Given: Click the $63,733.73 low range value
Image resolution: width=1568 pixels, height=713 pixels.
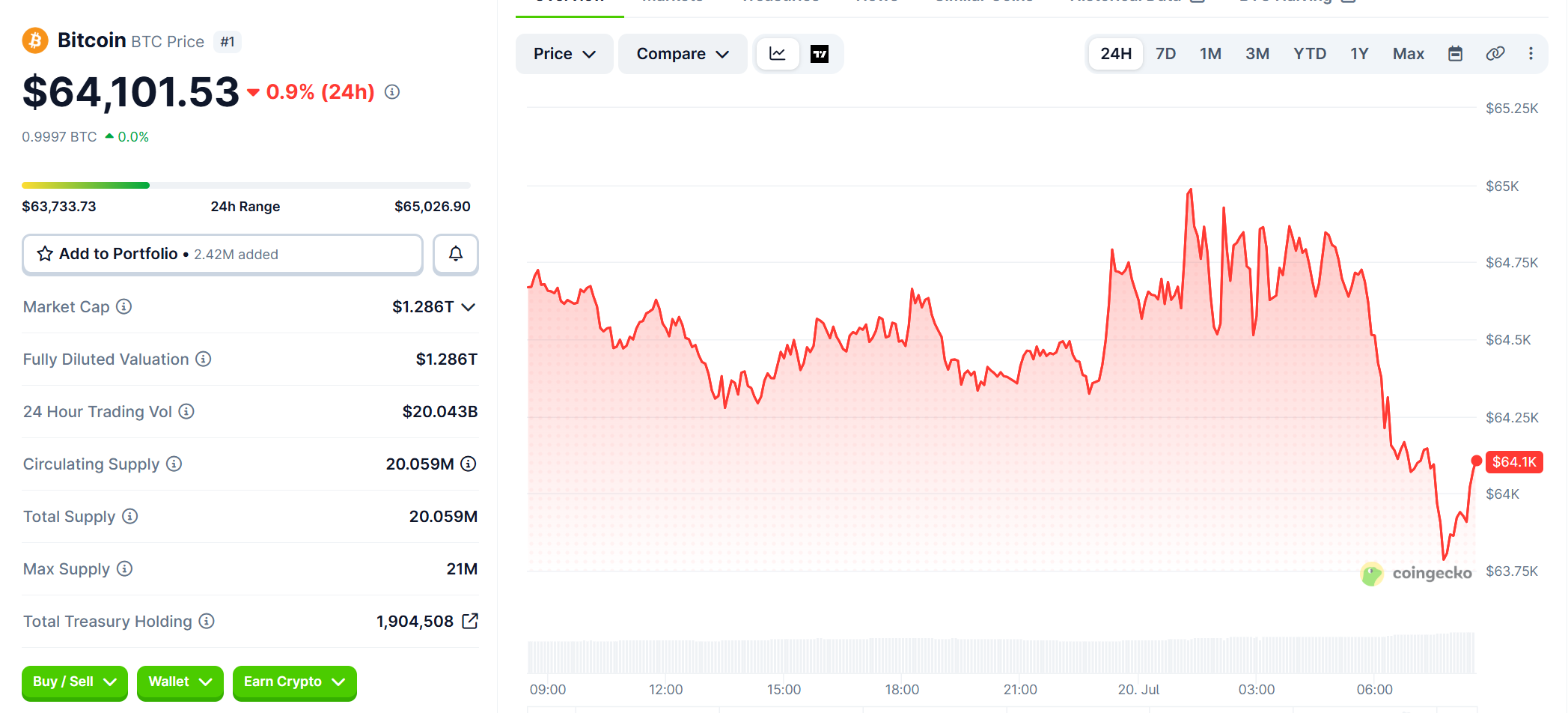Looking at the screenshot, I should [x=59, y=207].
